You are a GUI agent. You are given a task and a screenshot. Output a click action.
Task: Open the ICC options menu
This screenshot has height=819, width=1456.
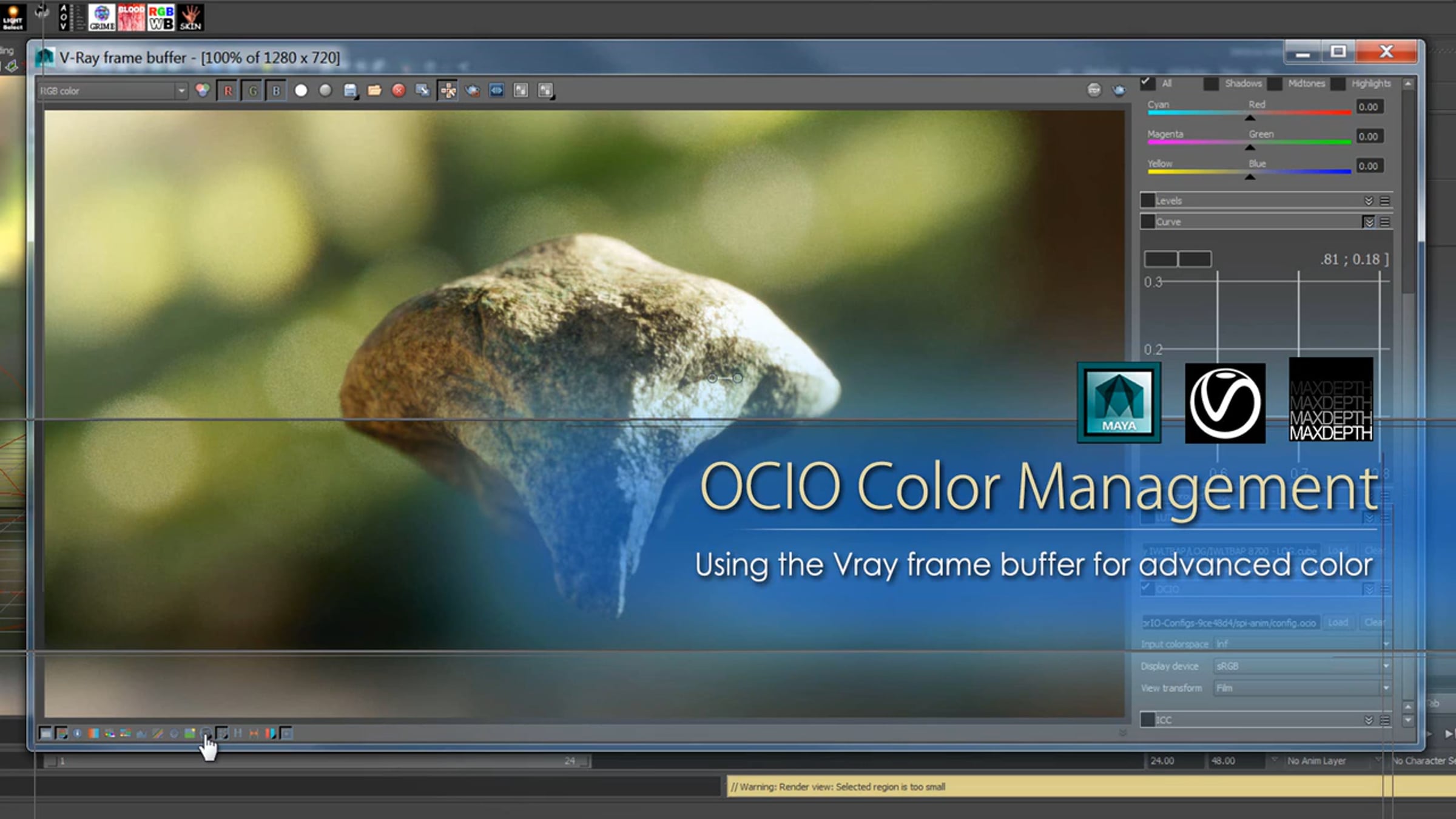(1385, 720)
